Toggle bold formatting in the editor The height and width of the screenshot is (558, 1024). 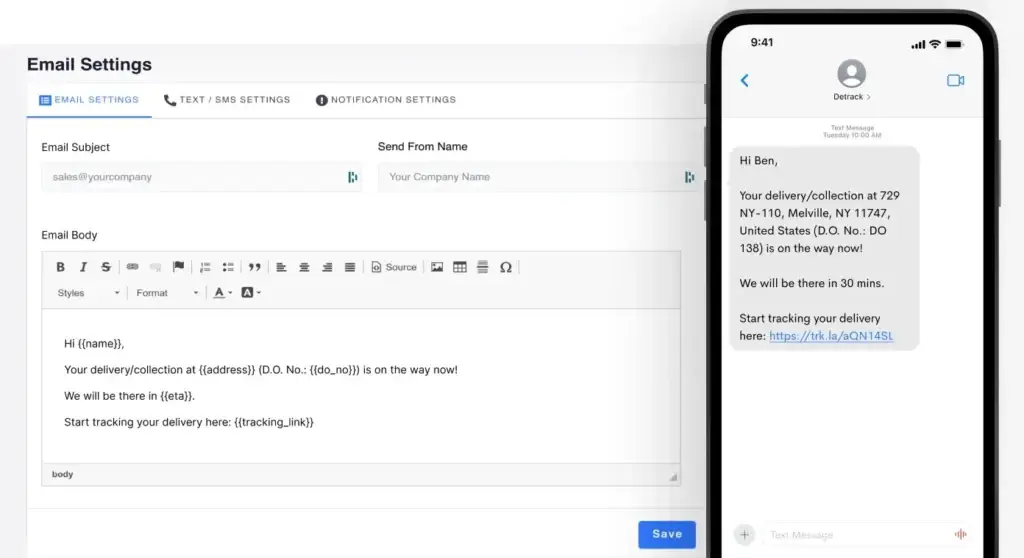point(60,267)
